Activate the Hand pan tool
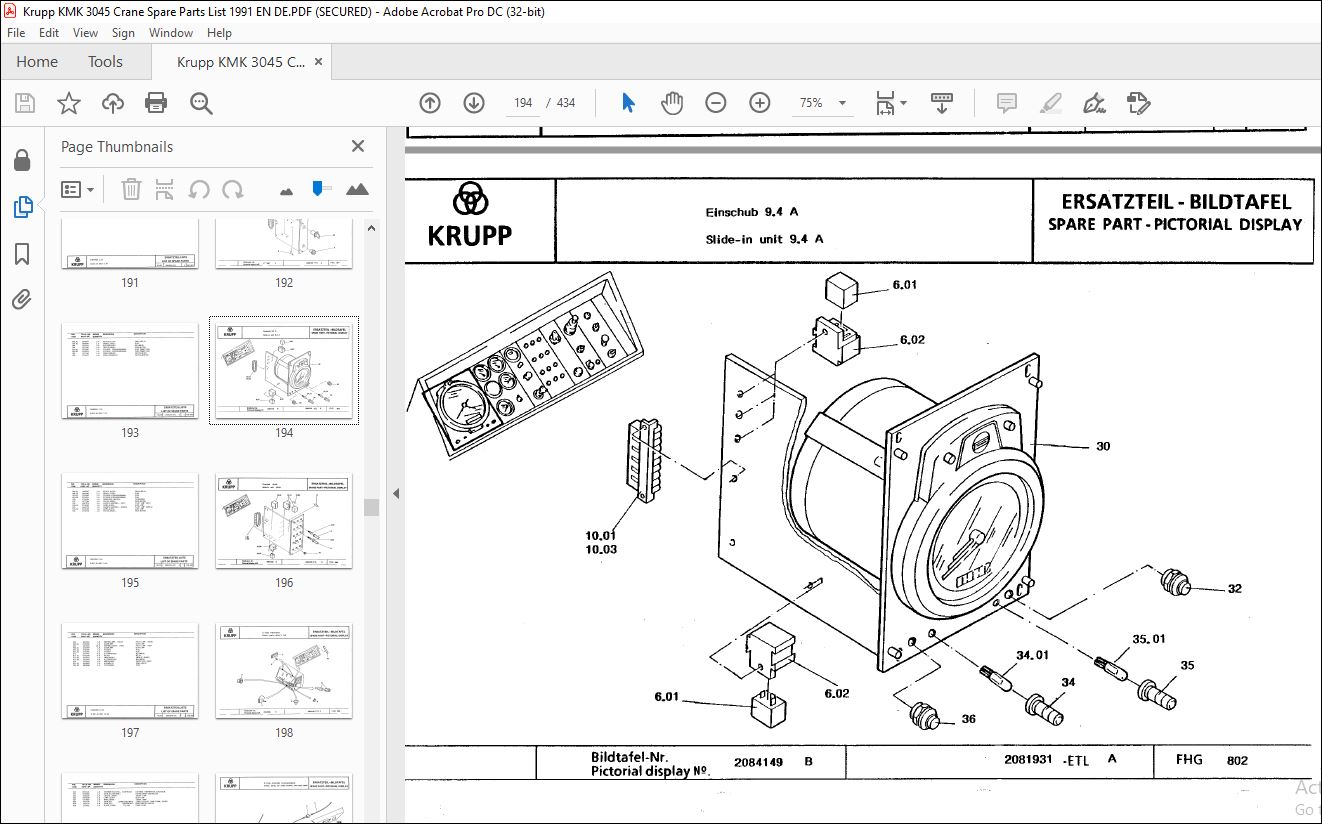The width and height of the screenshot is (1322, 824). [x=672, y=103]
